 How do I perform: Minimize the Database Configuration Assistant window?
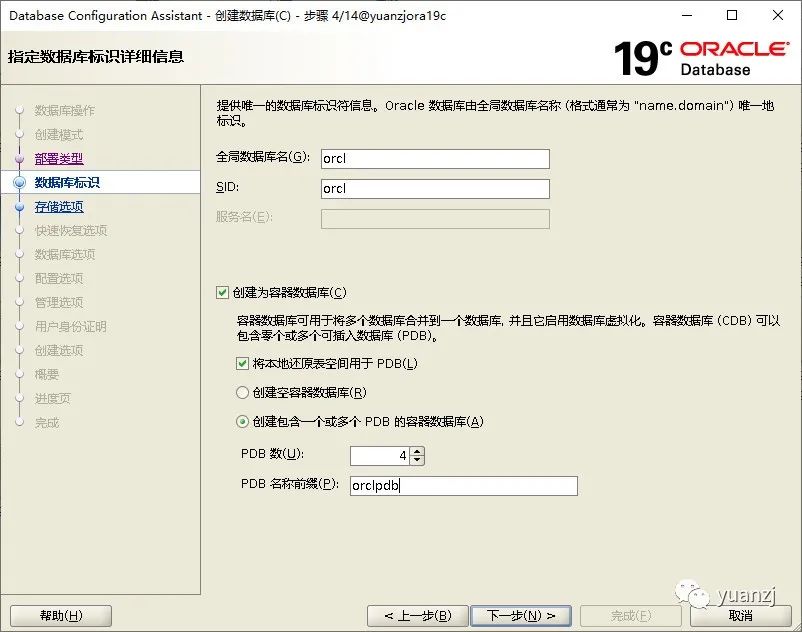coord(687,15)
